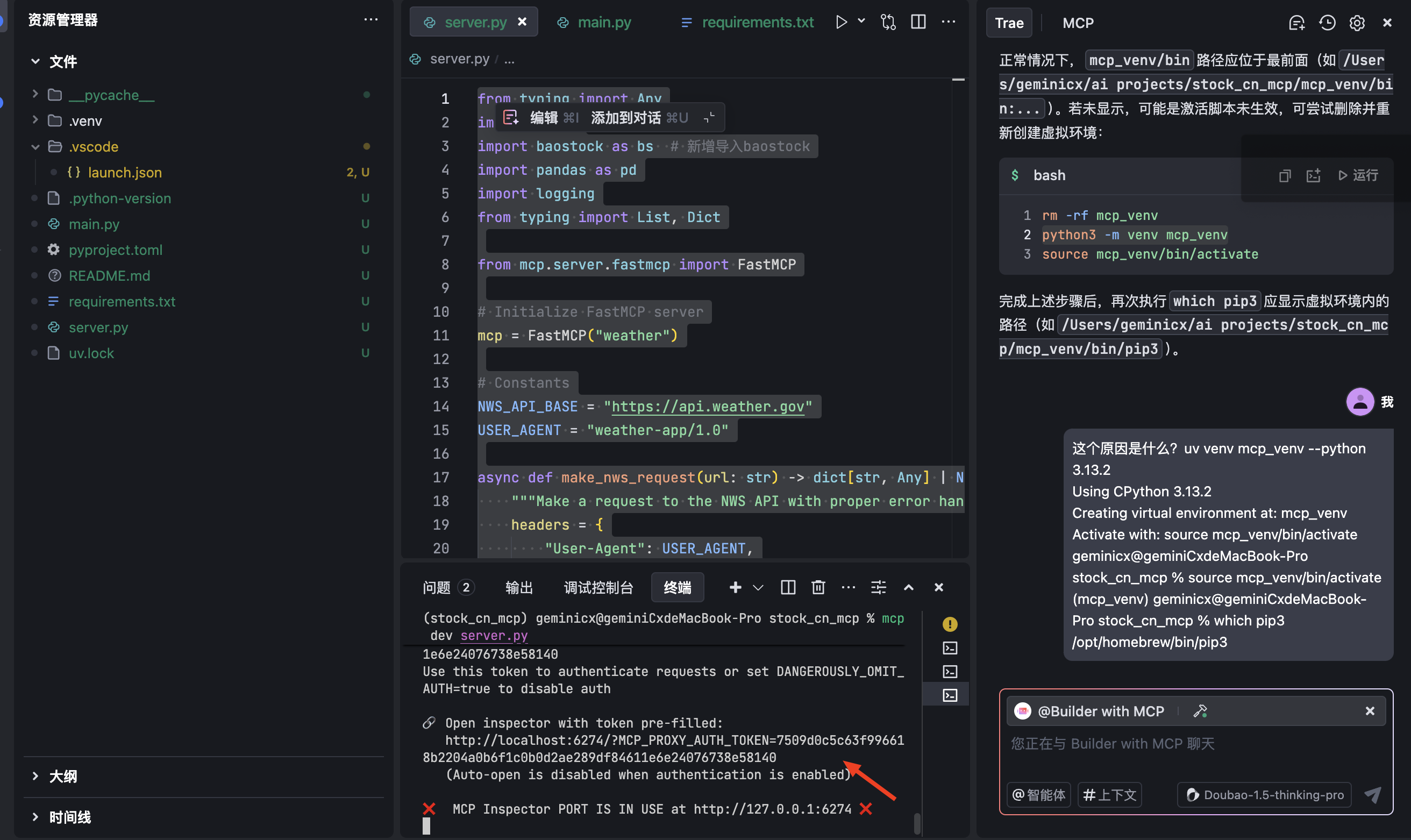Open Trae settings gear icon
Viewport: 1411px width, 840px height.
pyautogui.click(x=1357, y=23)
